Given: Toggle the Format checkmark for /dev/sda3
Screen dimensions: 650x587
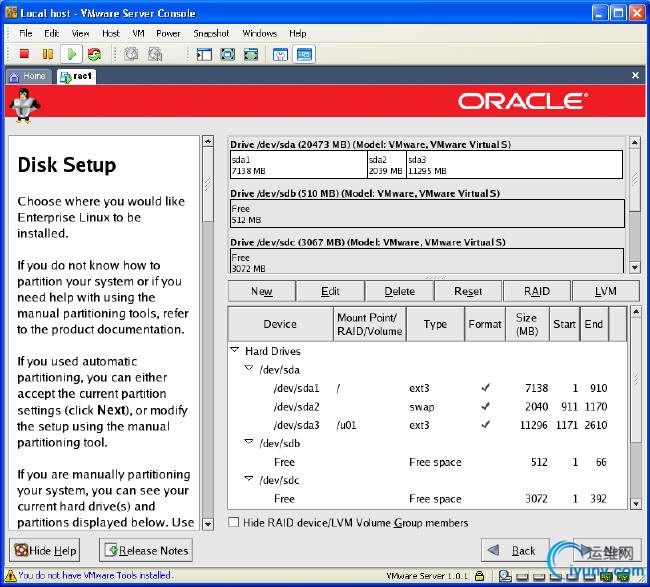Looking at the screenshot, I should click(x=485, y=425).
